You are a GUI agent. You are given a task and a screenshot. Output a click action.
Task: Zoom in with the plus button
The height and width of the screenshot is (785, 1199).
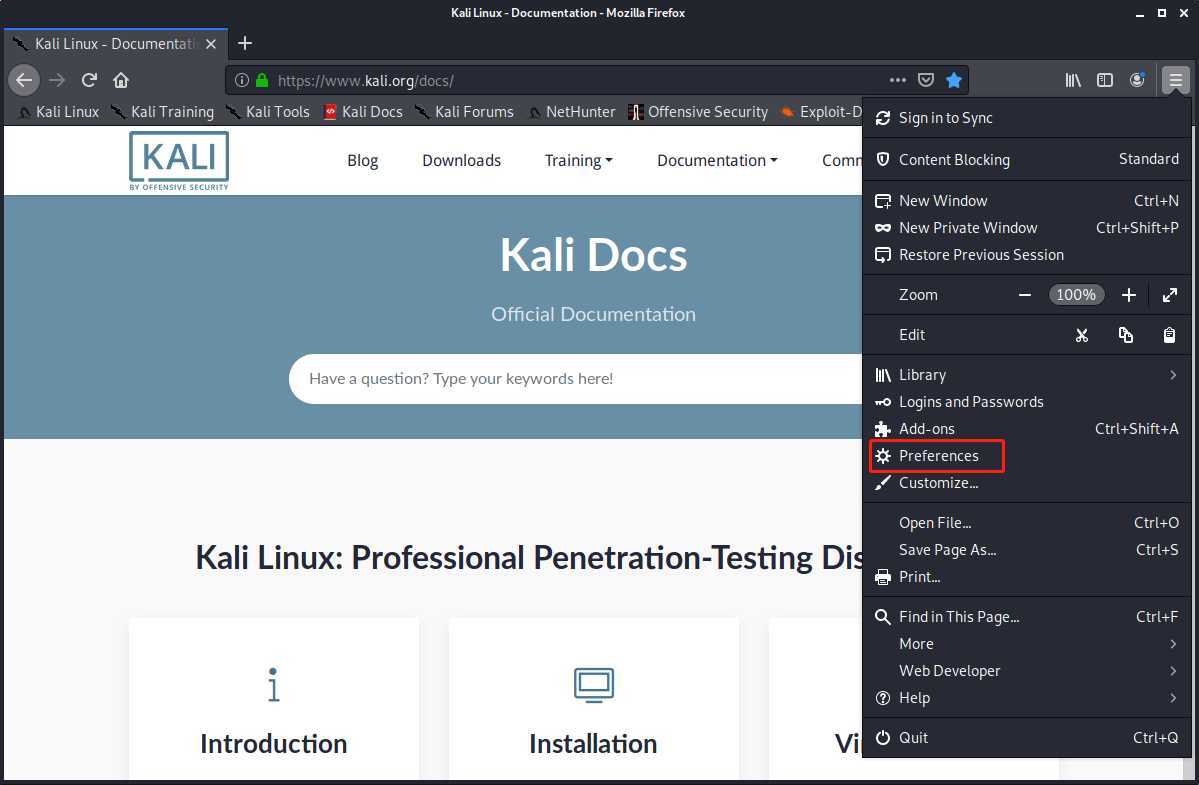click(1129, 295)
